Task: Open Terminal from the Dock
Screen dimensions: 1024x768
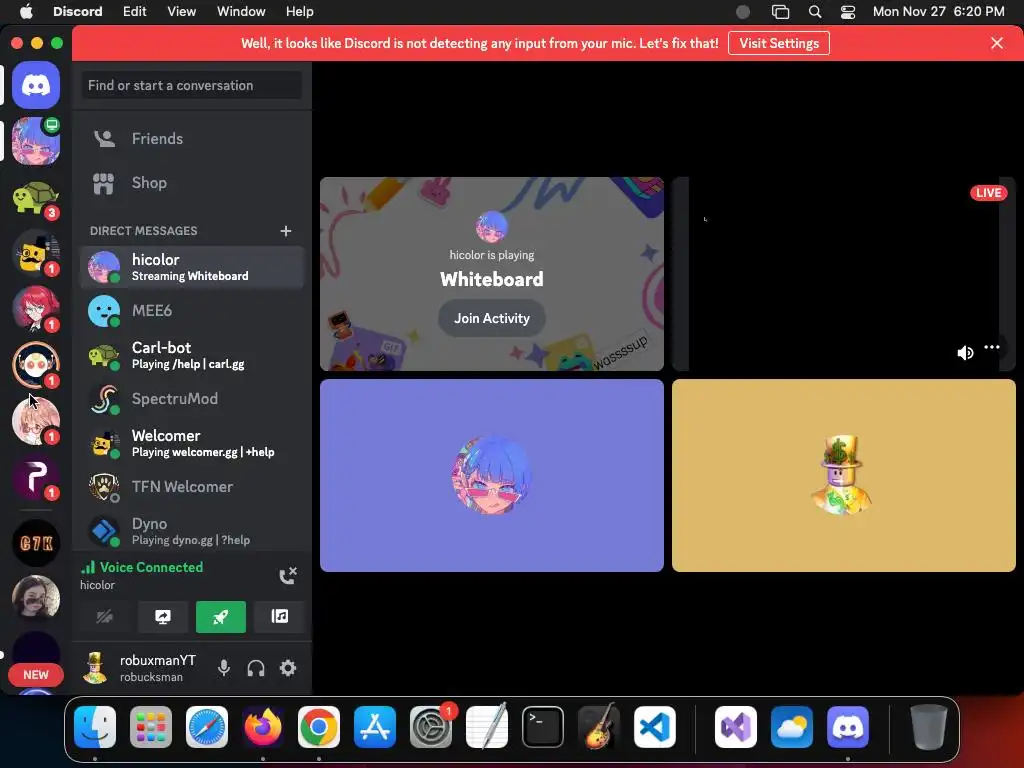Action: [543, 726]
